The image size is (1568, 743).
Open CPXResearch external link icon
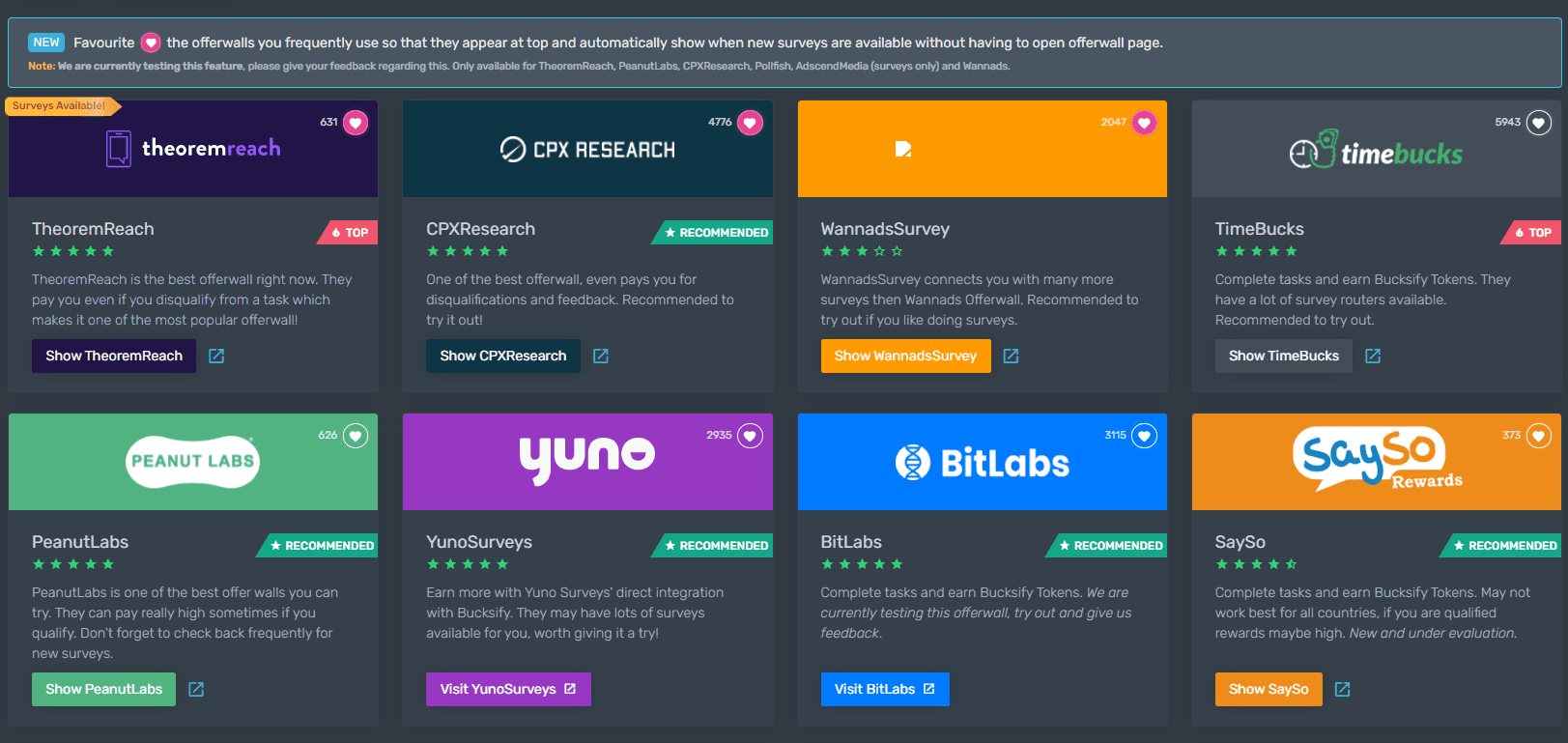[x=601, y=356]
